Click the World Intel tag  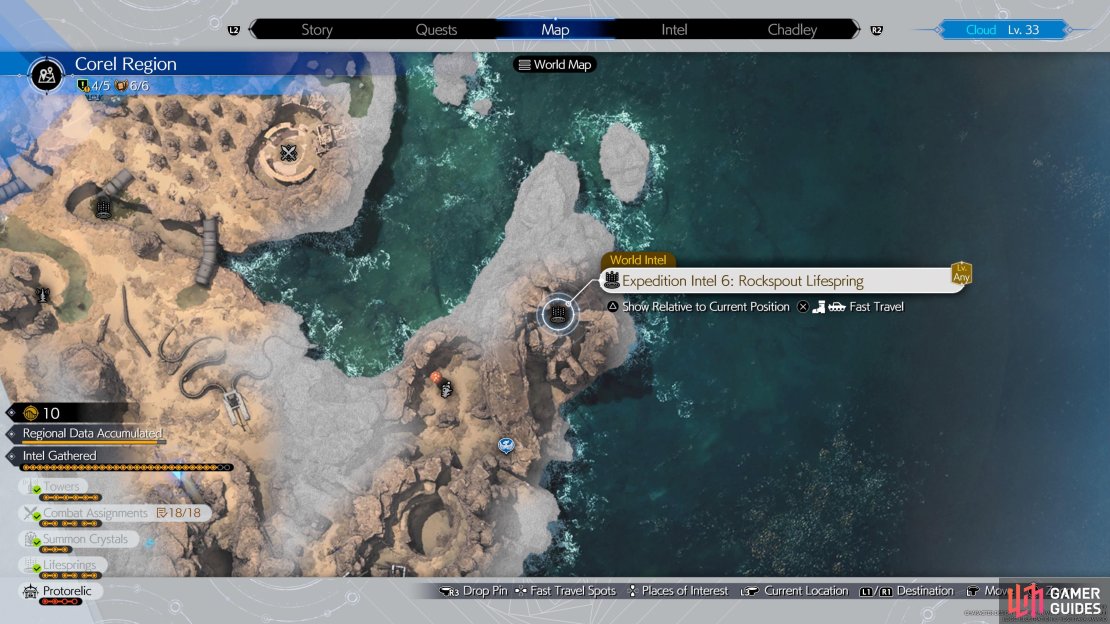[x=638, y=260]
